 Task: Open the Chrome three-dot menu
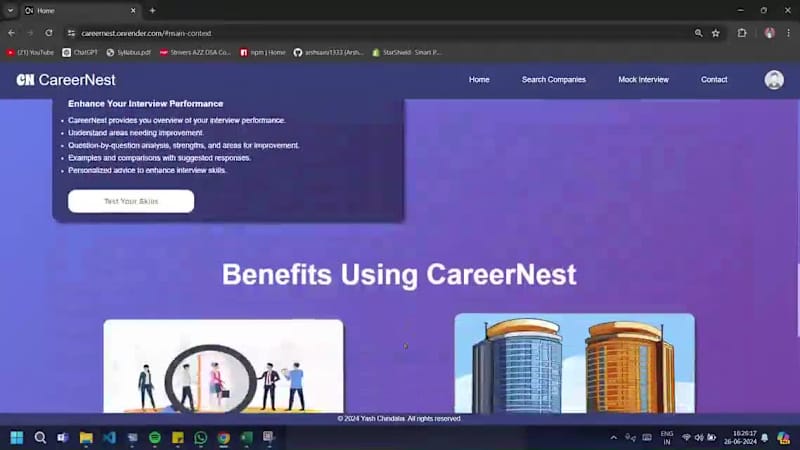coord(788,33)
